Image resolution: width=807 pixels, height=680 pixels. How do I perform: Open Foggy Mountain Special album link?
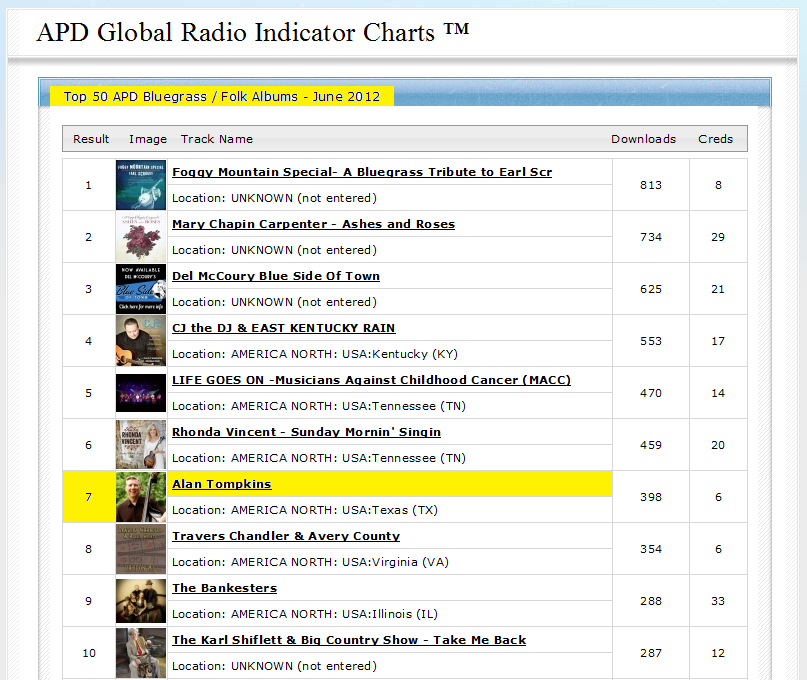362,172
